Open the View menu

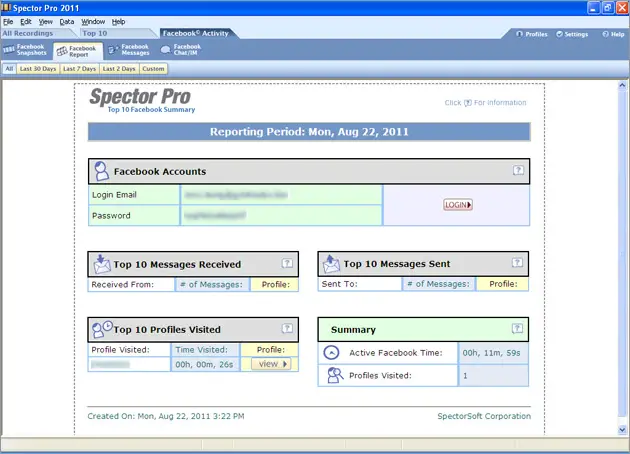pos(45,22)
